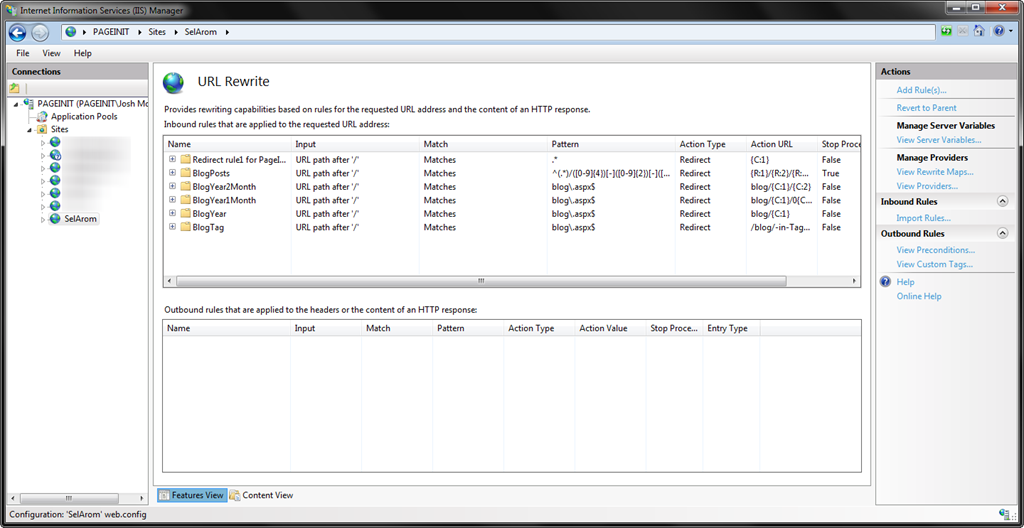Click the SelArom site globe icon
This screenshot has height=528, width=1024.
pyautogui.click(x=55, y=219)
